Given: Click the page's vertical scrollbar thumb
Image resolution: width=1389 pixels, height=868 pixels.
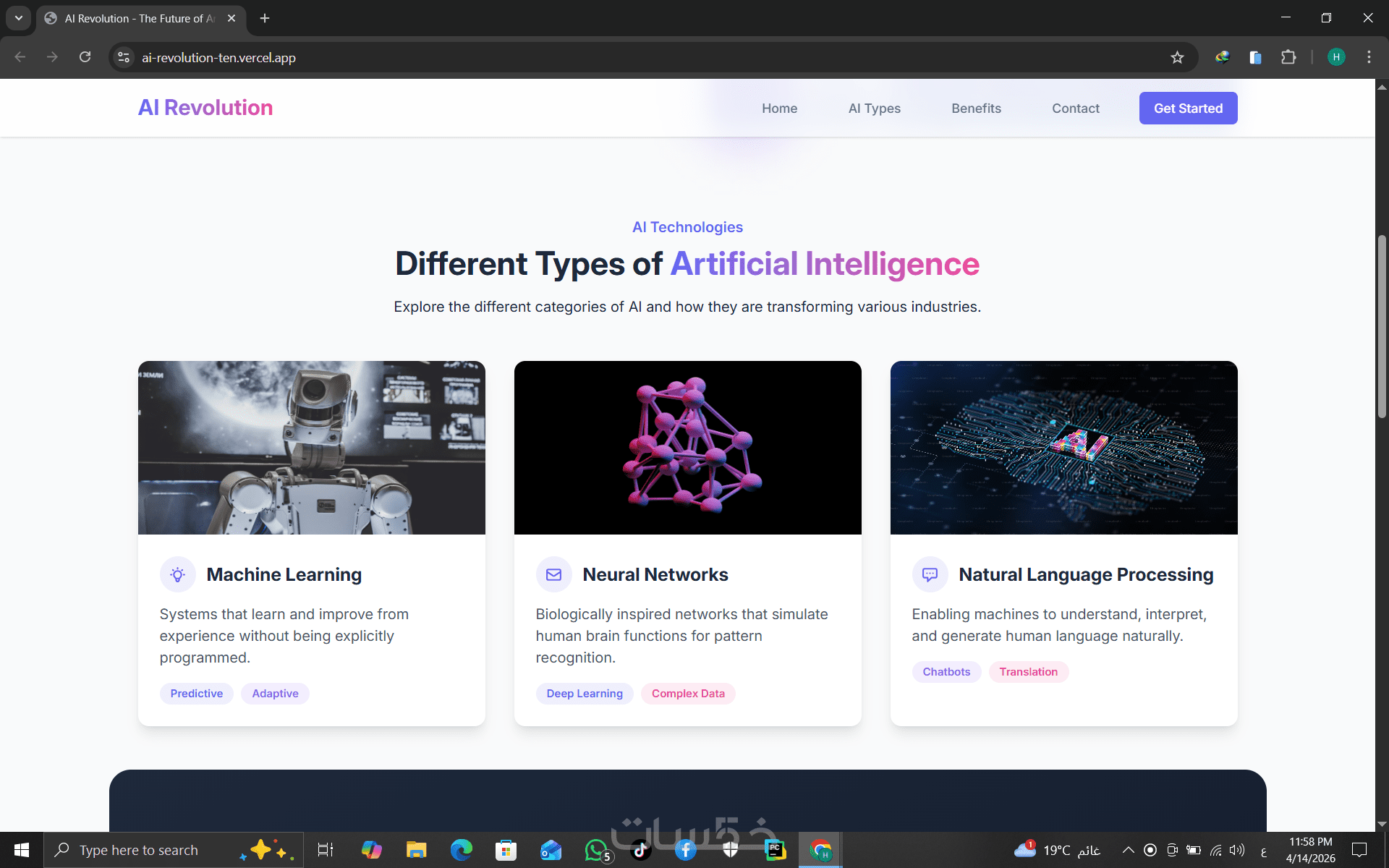Looking at the screenshot, I should [1382, 325].
